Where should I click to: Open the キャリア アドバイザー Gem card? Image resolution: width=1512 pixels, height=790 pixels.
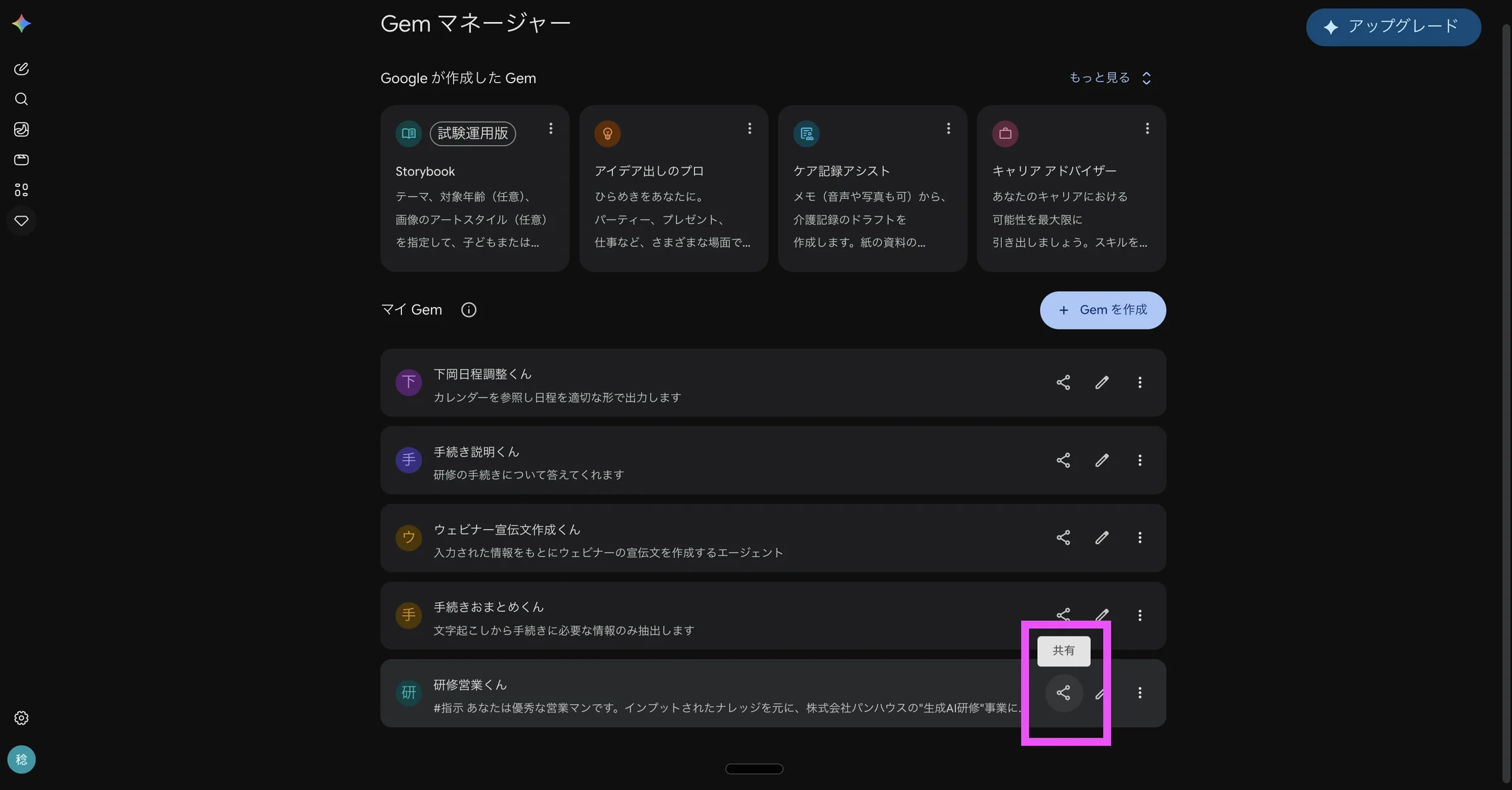1071,188
